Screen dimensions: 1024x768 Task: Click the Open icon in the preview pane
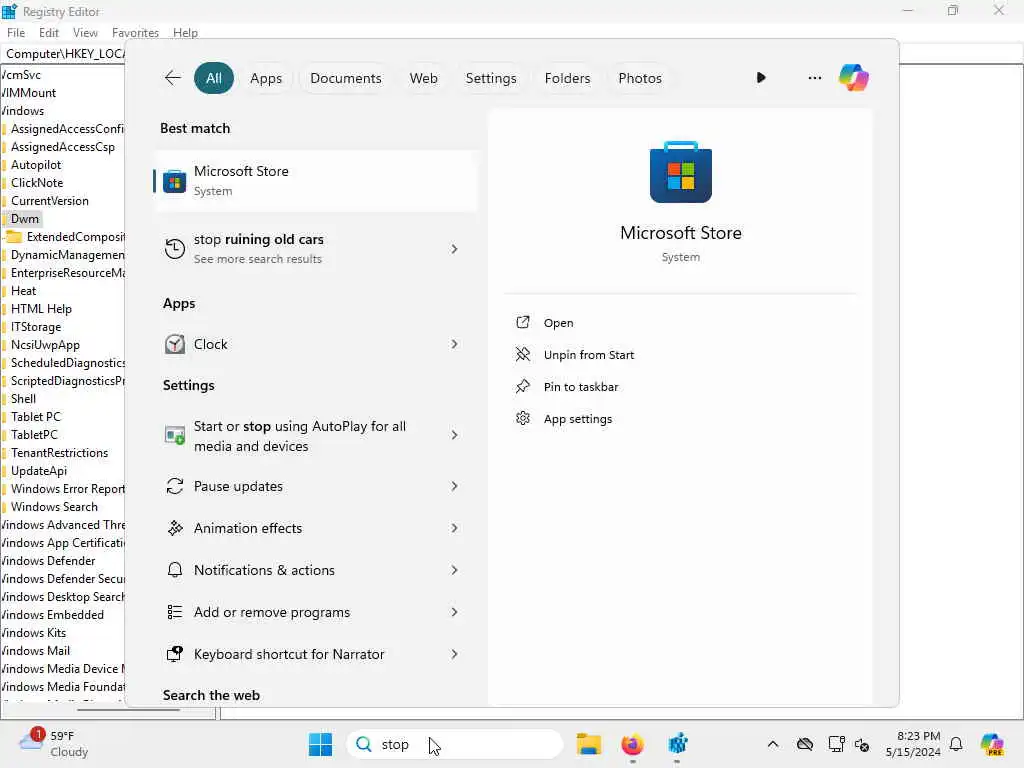point(522,322)
